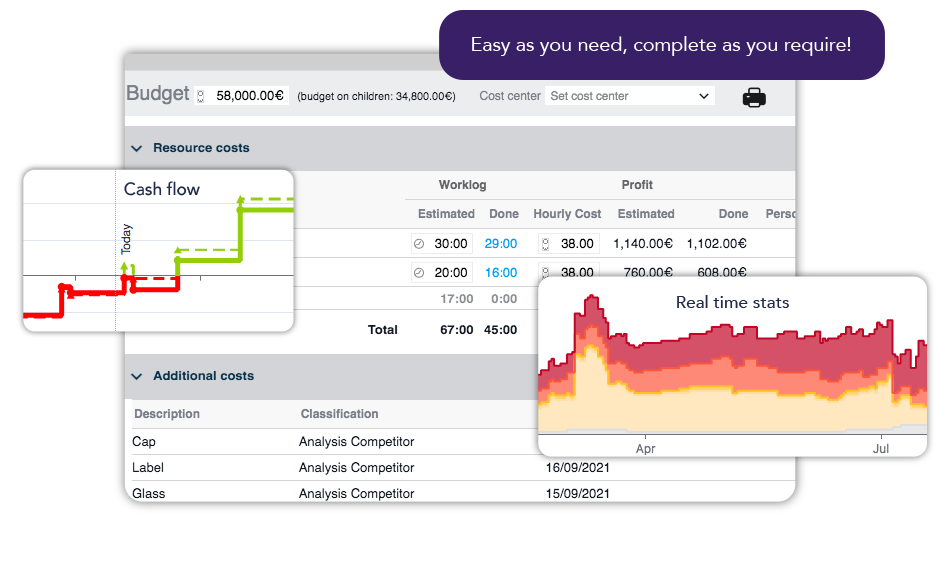Image resolution: width=950 pixels, height=570 pixels.
Task: Click the small icon before the 58,000.00€ budget field
Action: (201, 97)
